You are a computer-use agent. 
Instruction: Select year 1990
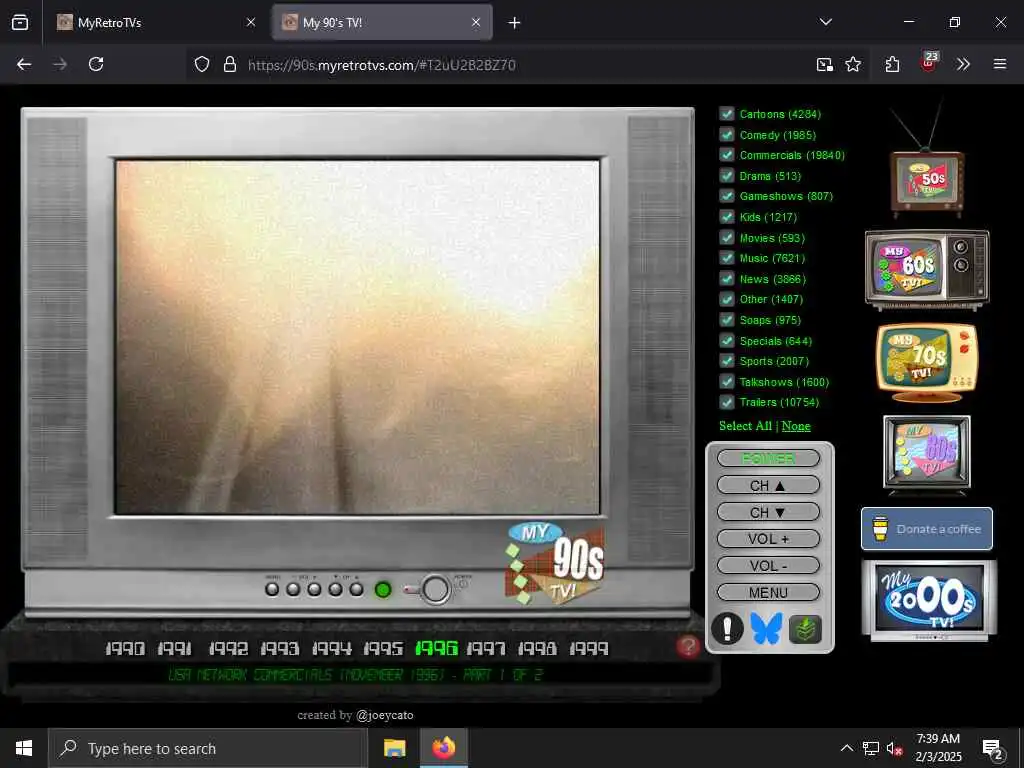click(x=125, y=648)
